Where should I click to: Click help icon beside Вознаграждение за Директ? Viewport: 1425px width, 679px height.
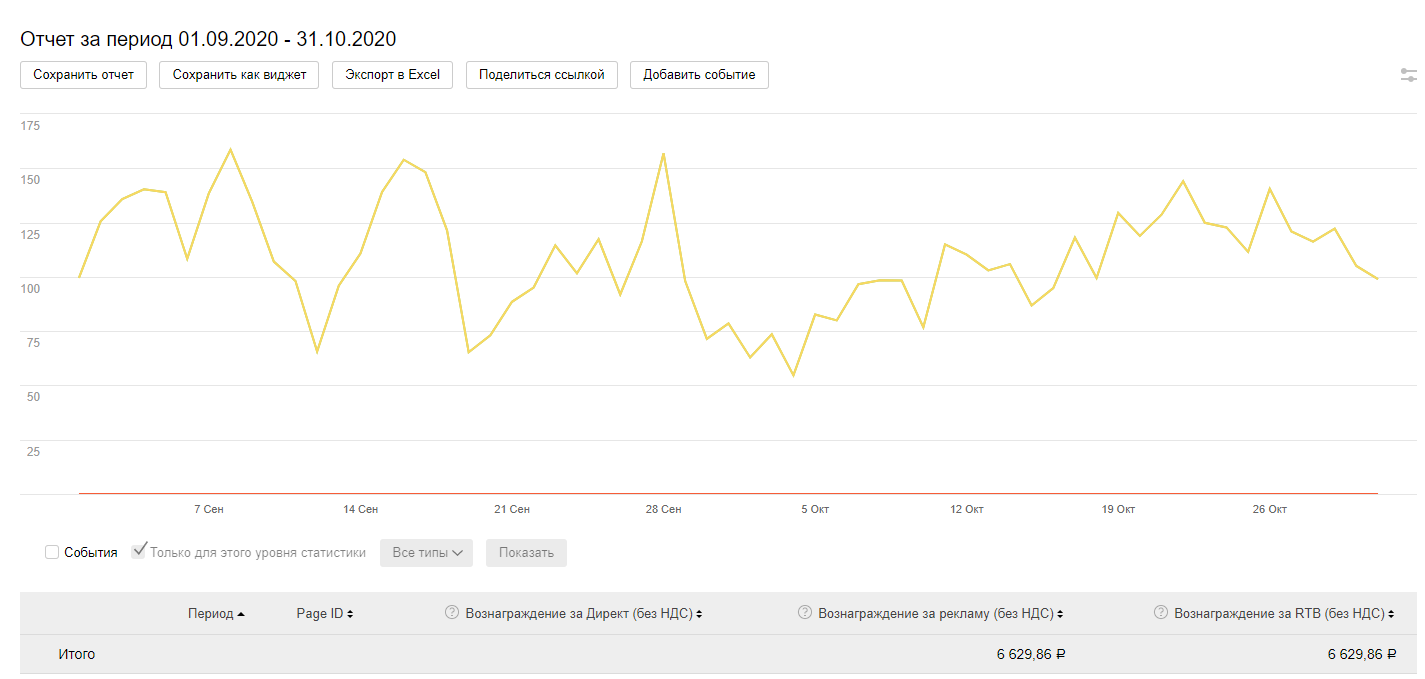(x=452, y=613)
